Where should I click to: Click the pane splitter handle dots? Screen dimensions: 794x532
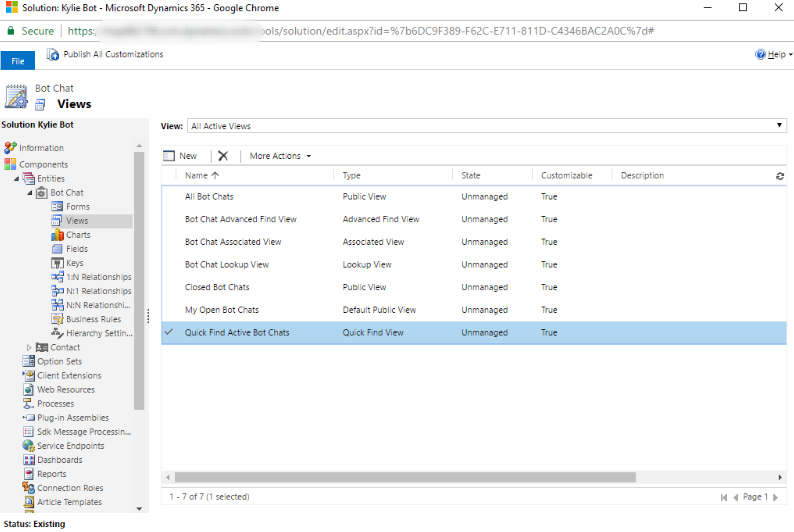pyautogui.click(x=148, y=316)
